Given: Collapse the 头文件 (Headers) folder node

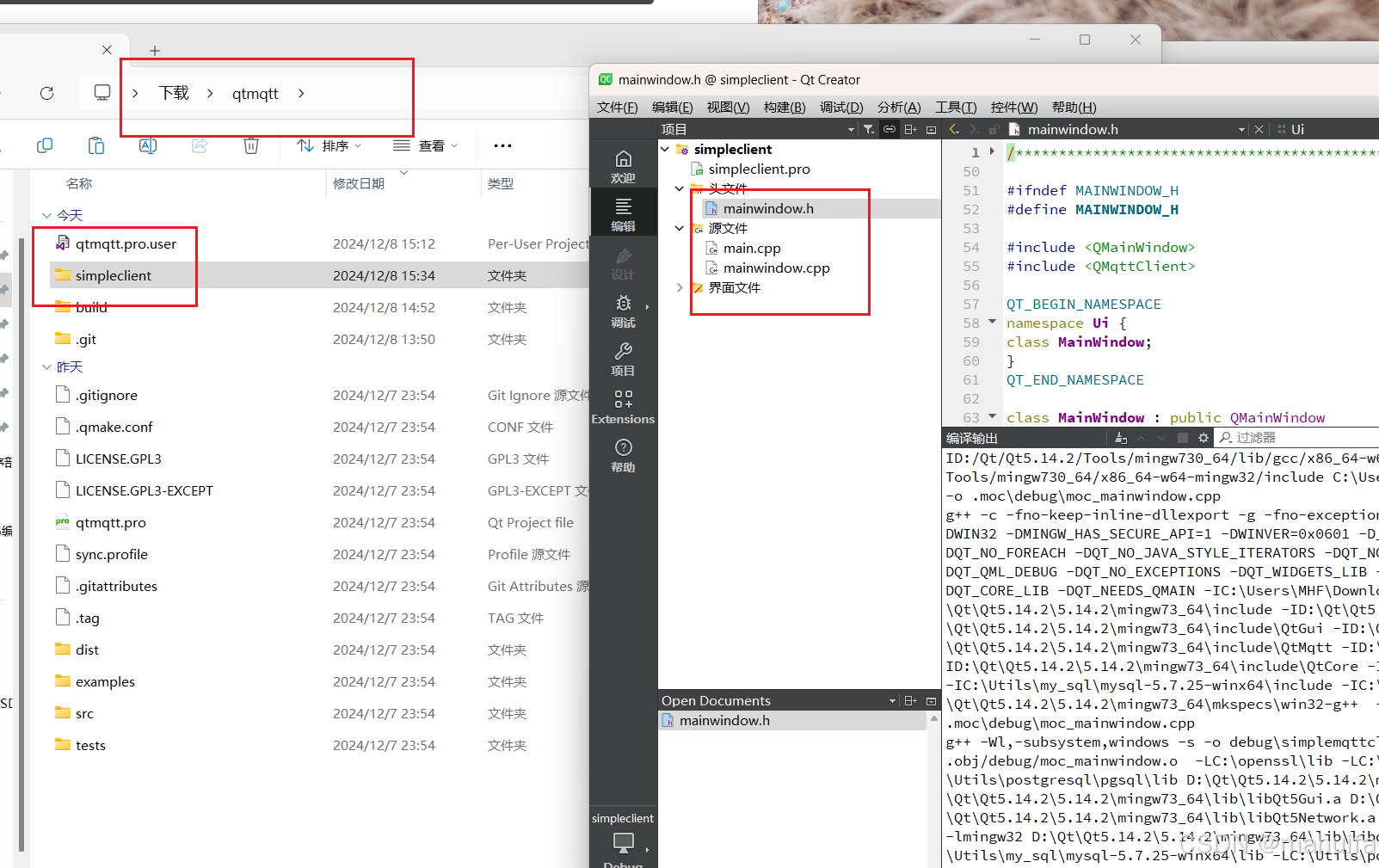Looking at the screenshot, I should pyautogui.click(x=680, y=188).
